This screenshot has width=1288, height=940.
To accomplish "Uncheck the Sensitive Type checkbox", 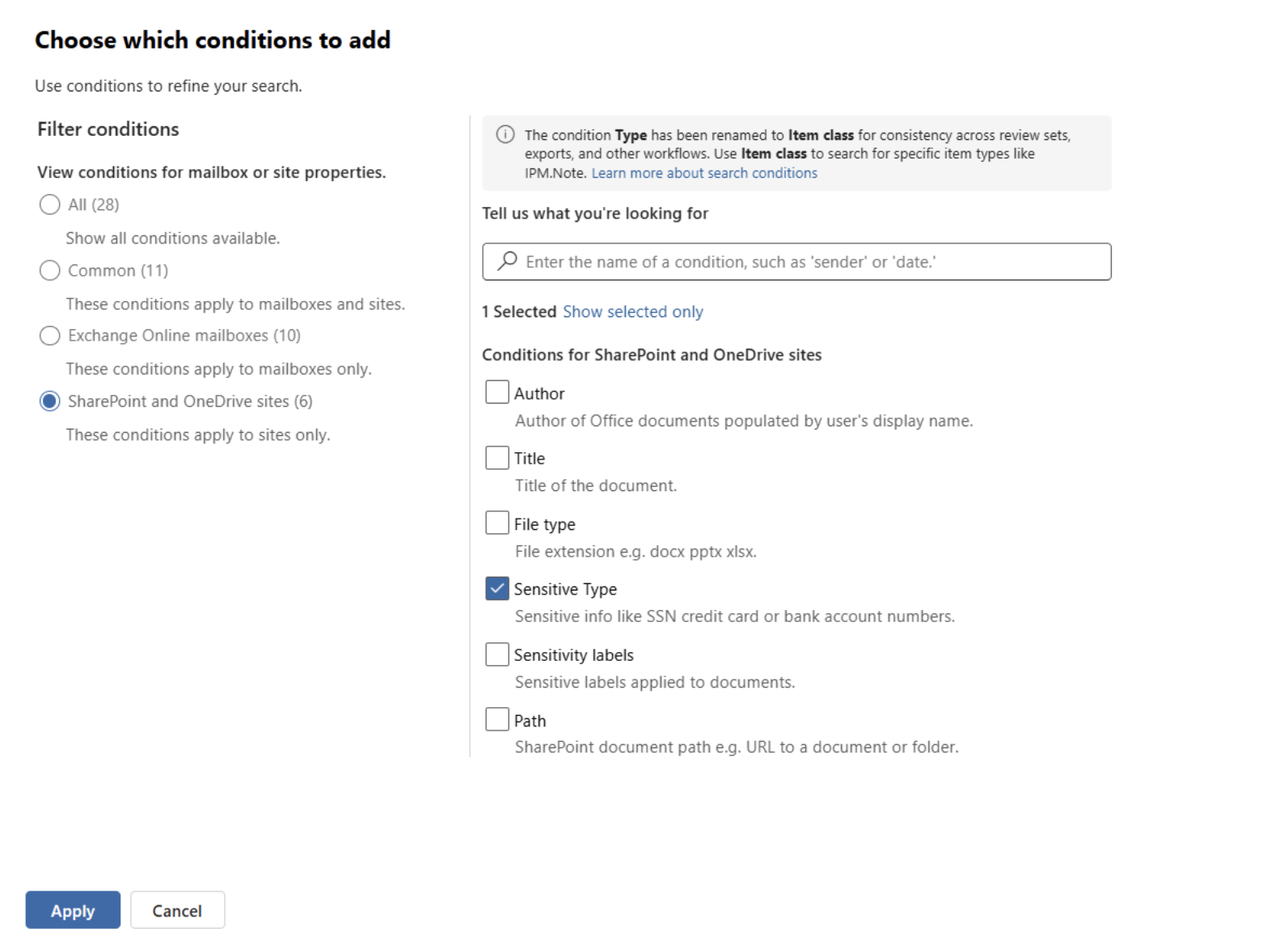I will tap(497, 589).
